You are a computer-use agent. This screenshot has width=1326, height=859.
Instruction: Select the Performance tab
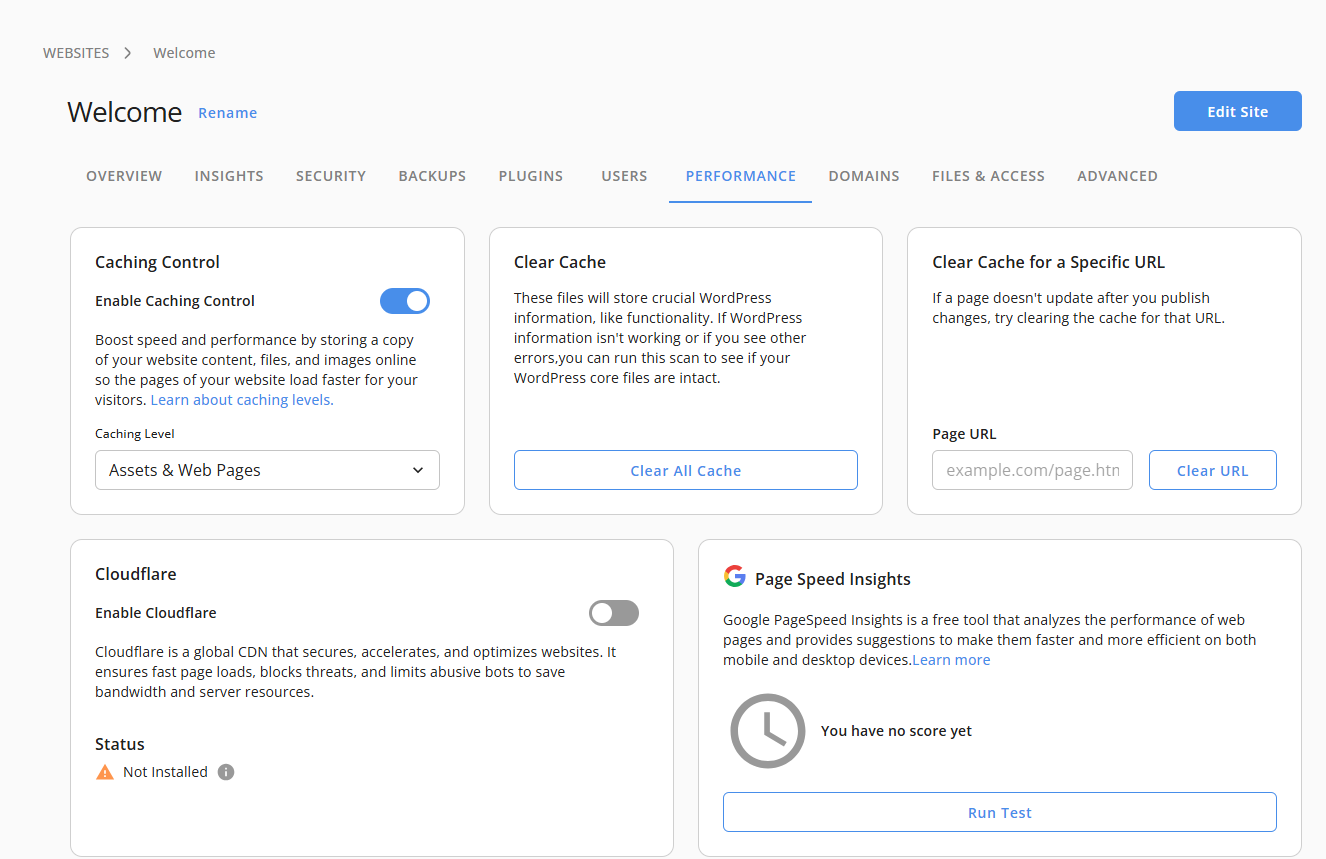pyautogui.click(x=741, y=176)
